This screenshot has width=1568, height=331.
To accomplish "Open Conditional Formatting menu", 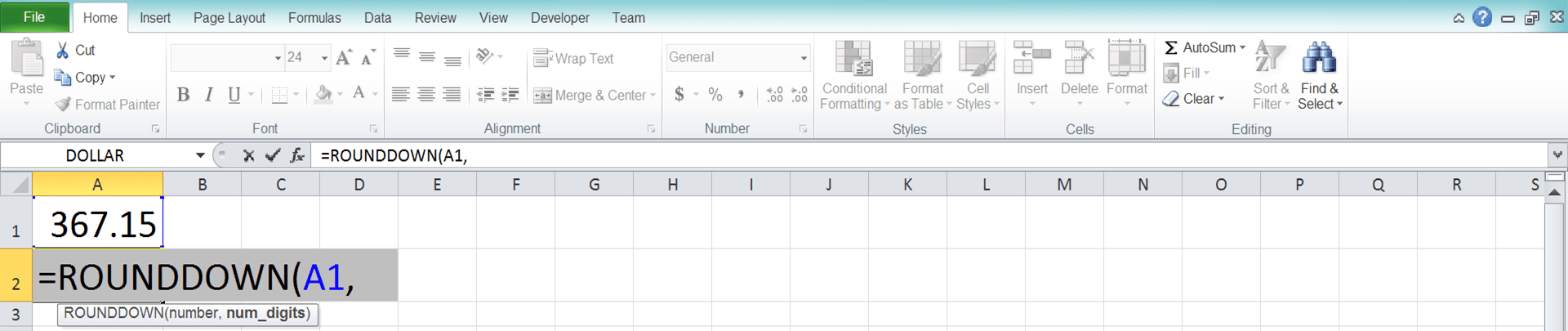I will (x=854, y=75).
